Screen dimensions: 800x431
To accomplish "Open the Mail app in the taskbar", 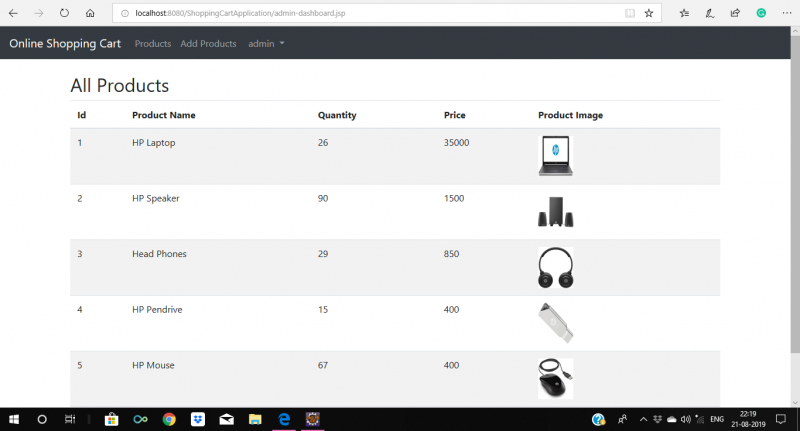I will tap(227, 419).
